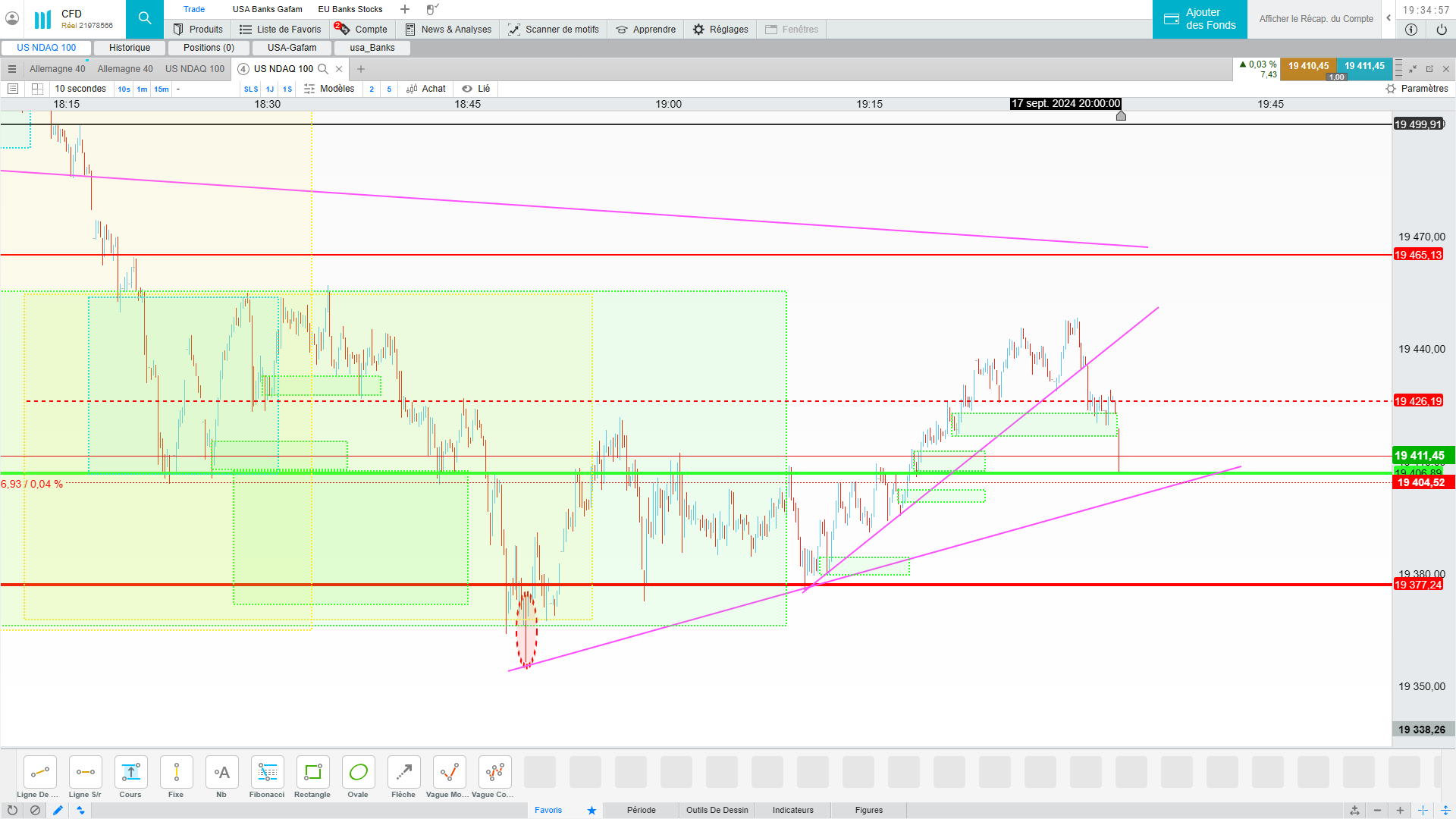Toggle the Lié linked chart eye

click(468, 89)
